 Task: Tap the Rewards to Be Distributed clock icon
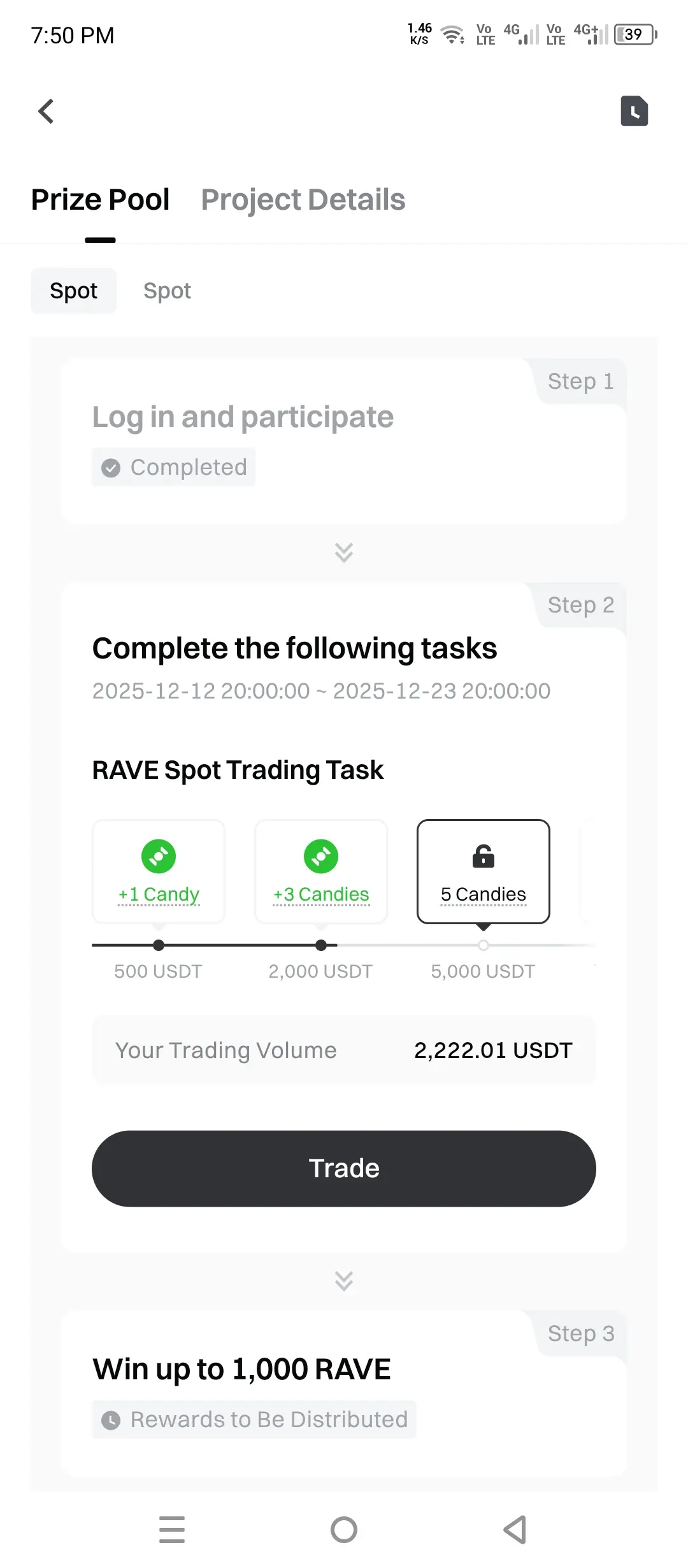[111, 1420]
